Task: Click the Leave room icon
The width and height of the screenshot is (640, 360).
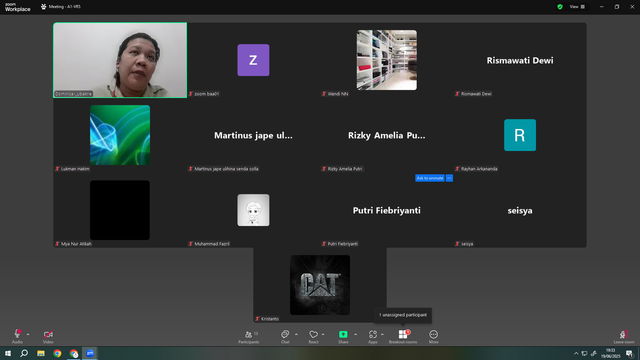Action: 623,334
